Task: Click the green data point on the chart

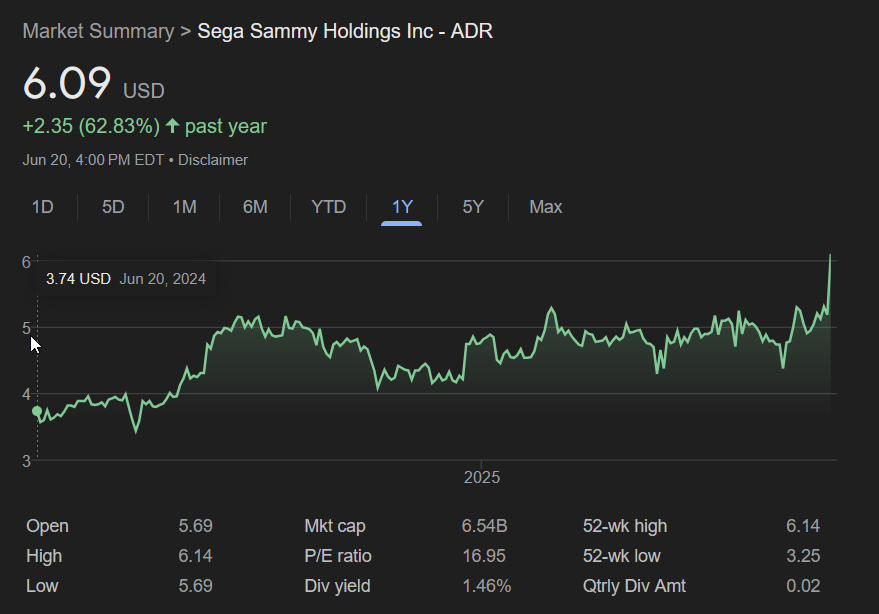Action: (x=37, y=411)
